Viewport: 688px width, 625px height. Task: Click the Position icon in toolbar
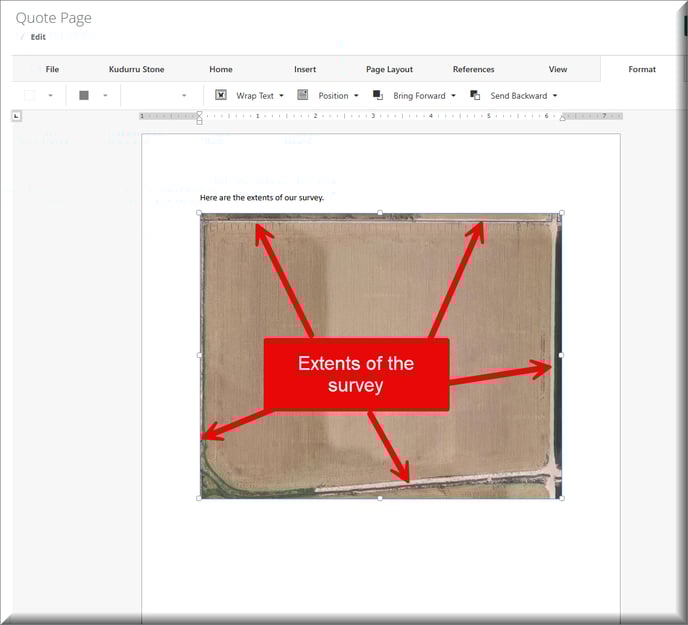coord(303,95)
